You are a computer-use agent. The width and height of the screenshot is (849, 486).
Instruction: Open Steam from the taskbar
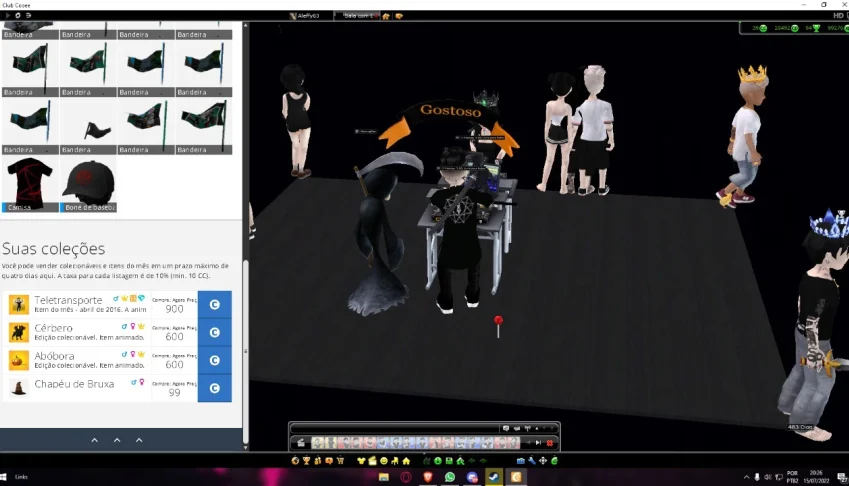[x=494, y=477]
